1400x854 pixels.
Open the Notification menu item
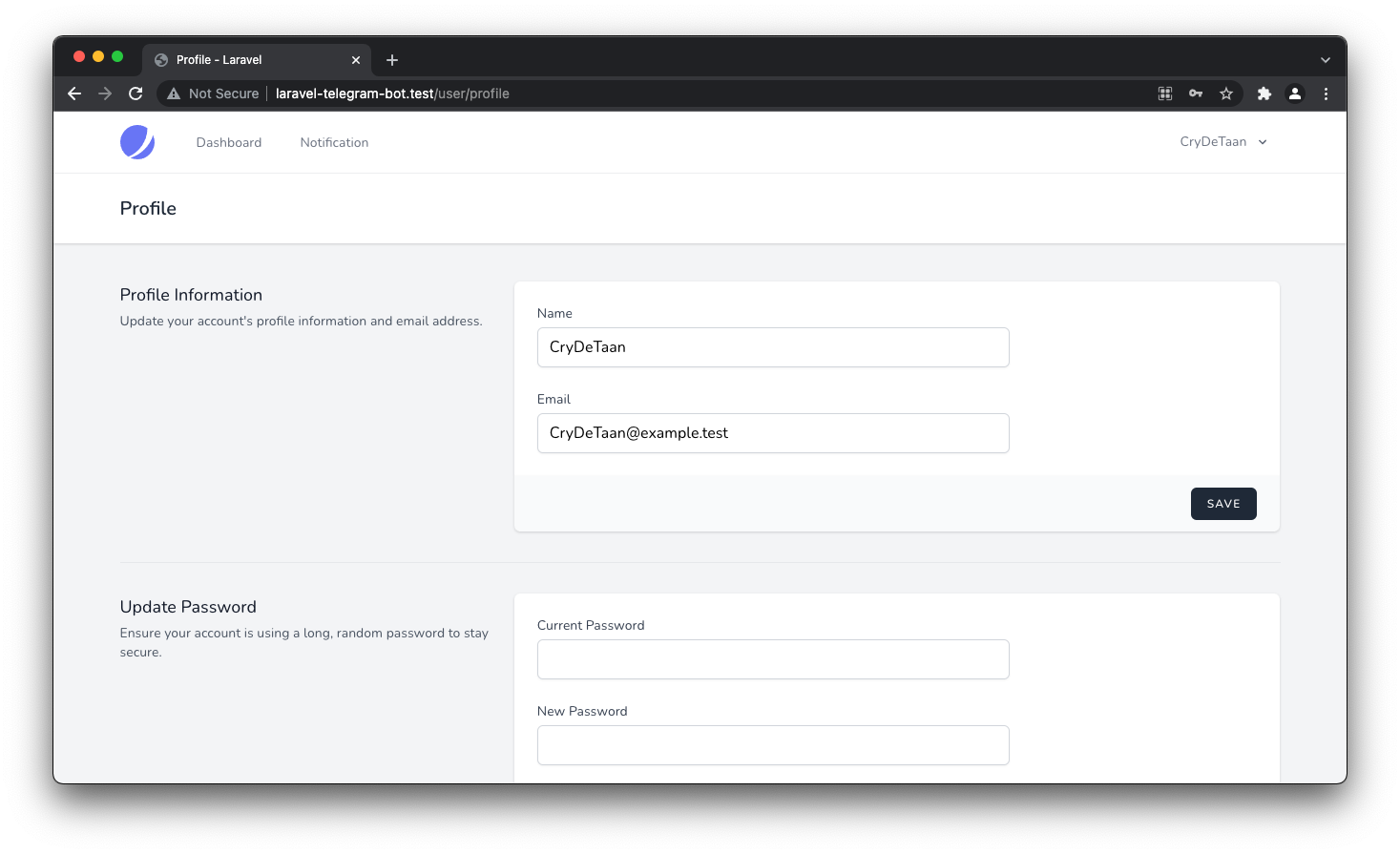pyautogui.click(x=334, y=142)
